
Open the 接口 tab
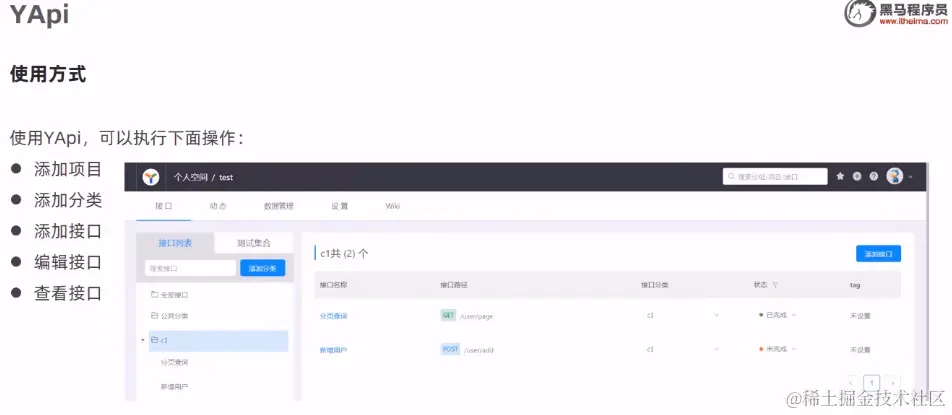coord(163,206)
